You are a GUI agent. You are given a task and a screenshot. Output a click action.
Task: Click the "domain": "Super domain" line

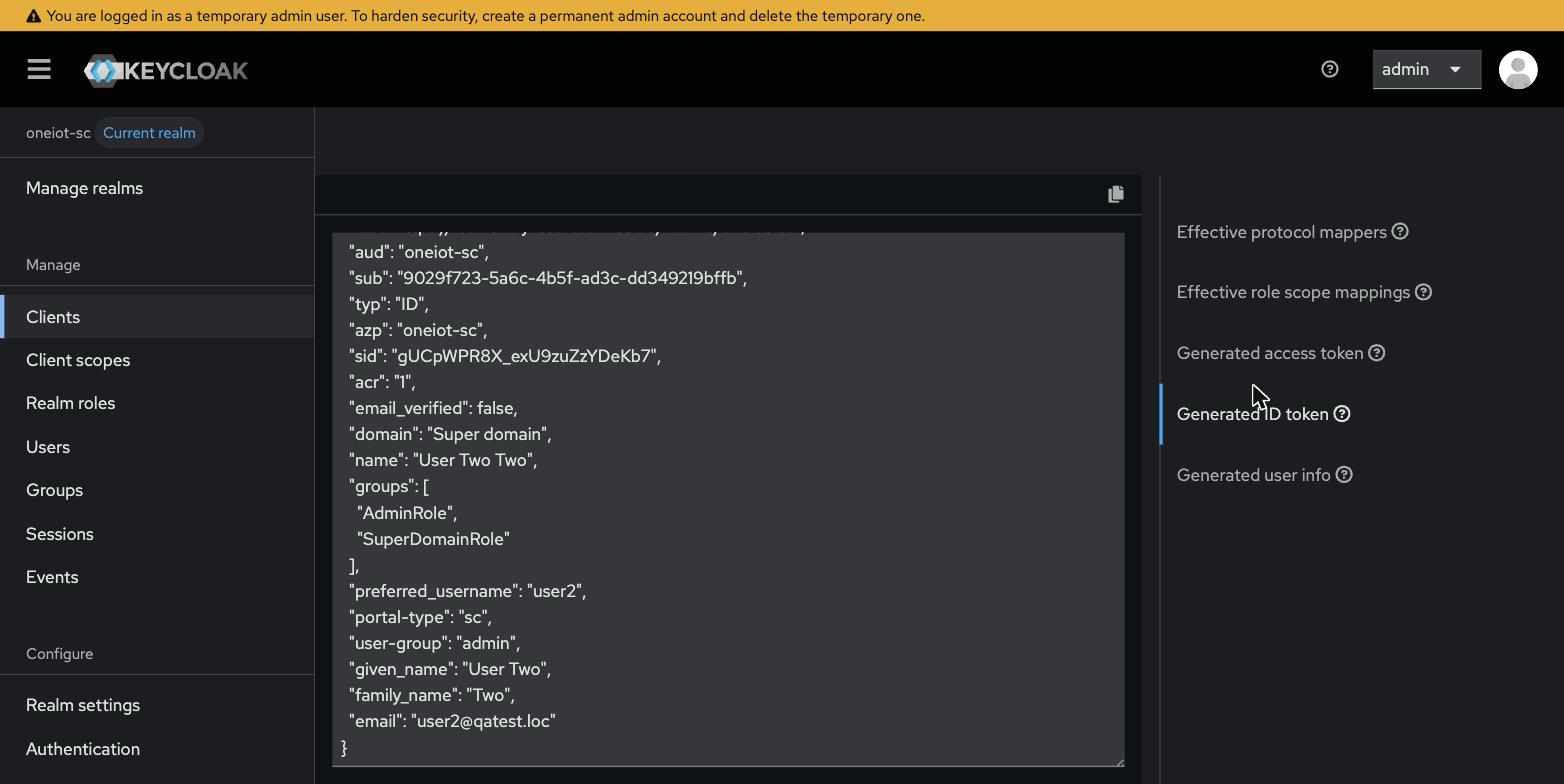point(450,434)
